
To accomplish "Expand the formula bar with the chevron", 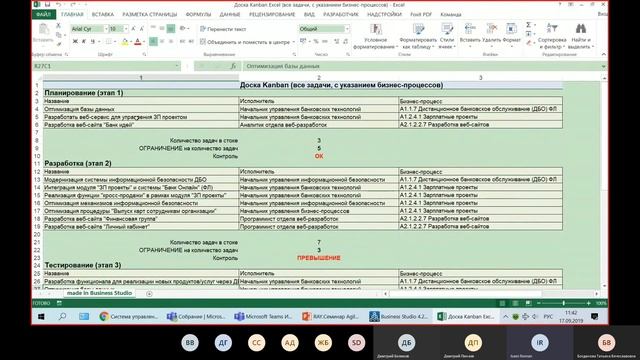I will pyautogui.click(x=603, y=66).
